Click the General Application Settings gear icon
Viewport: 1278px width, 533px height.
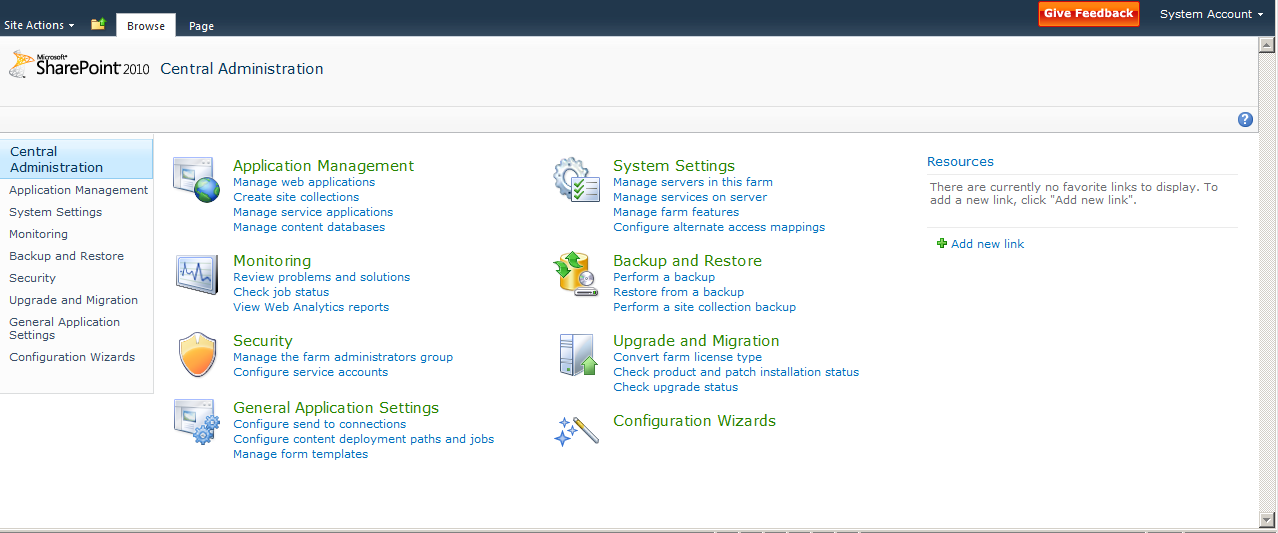(196, 422)
